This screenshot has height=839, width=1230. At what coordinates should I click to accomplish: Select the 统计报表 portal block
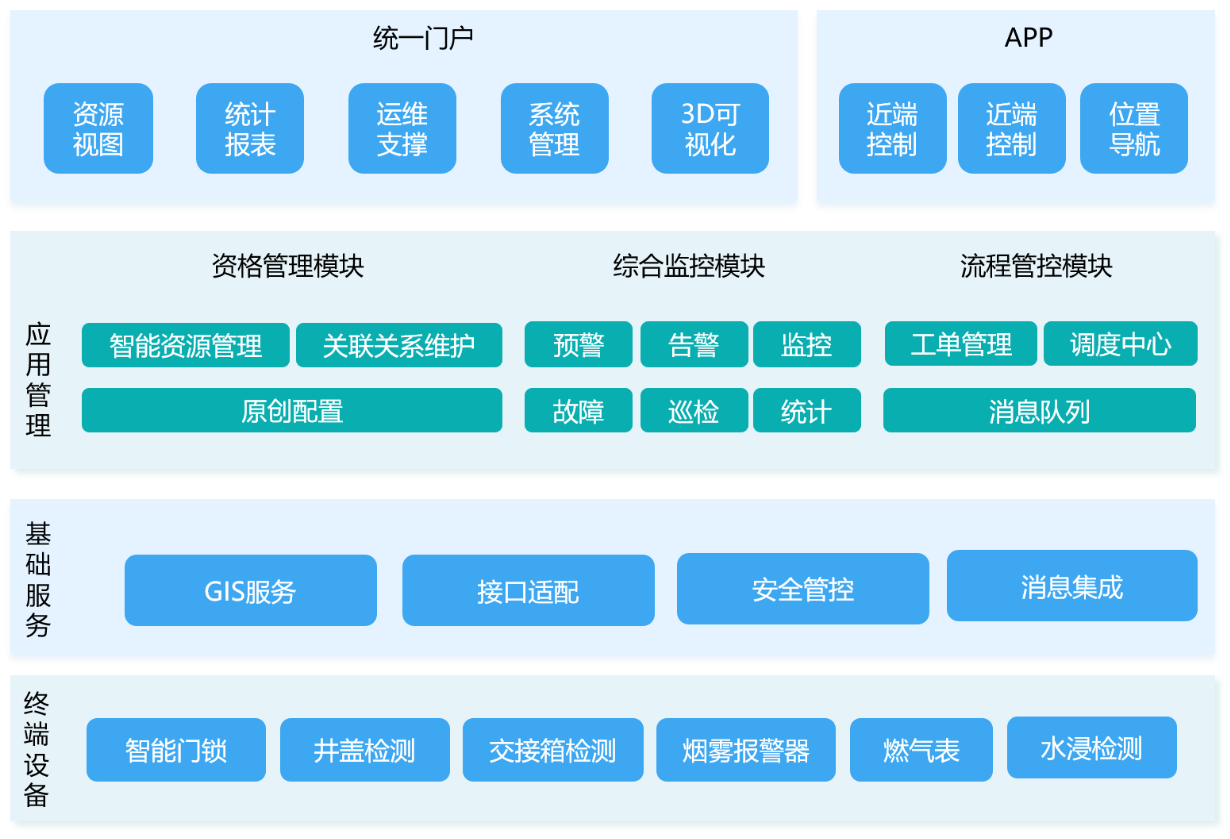click(250, 129)
